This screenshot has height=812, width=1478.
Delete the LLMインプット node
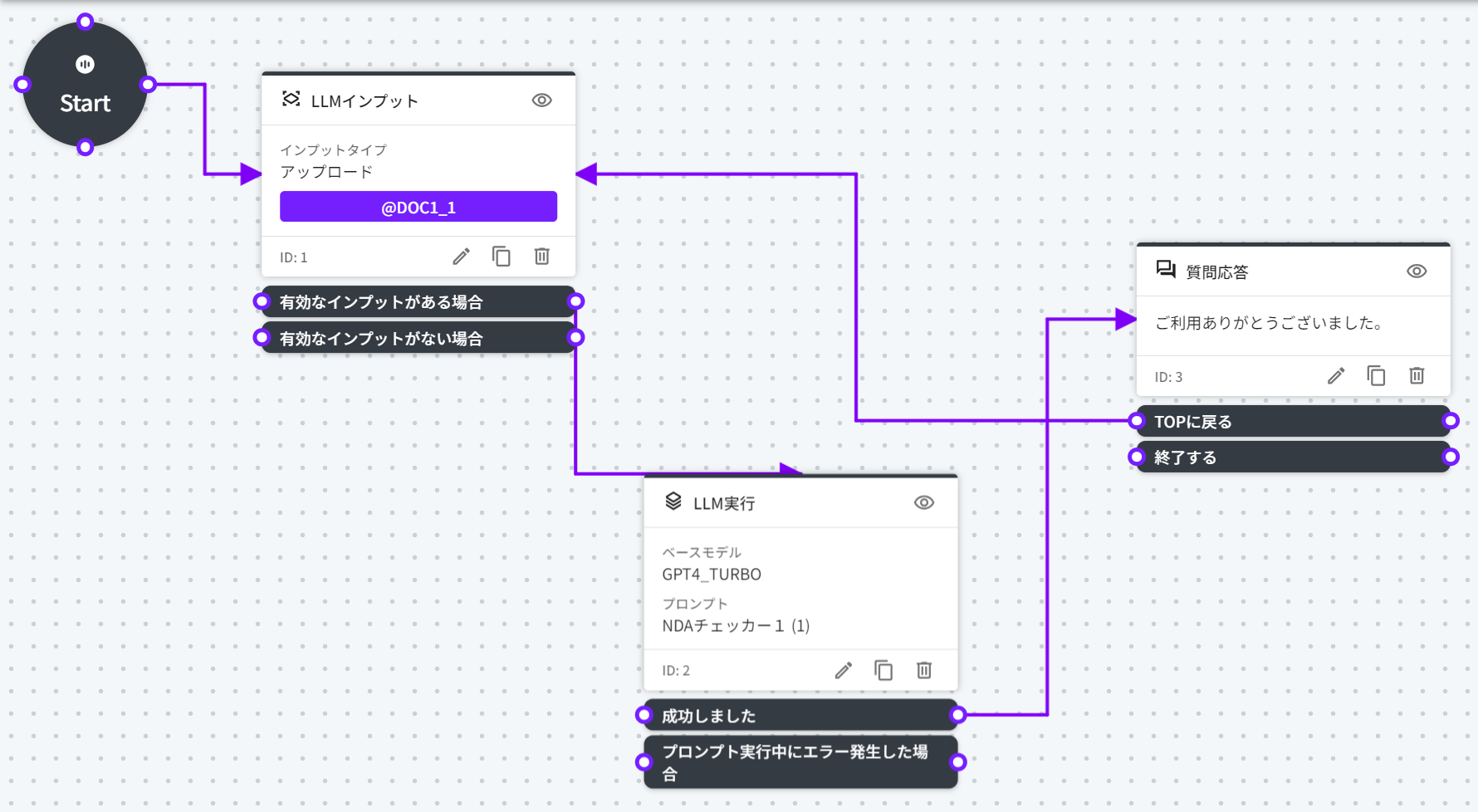pos(541,257)
